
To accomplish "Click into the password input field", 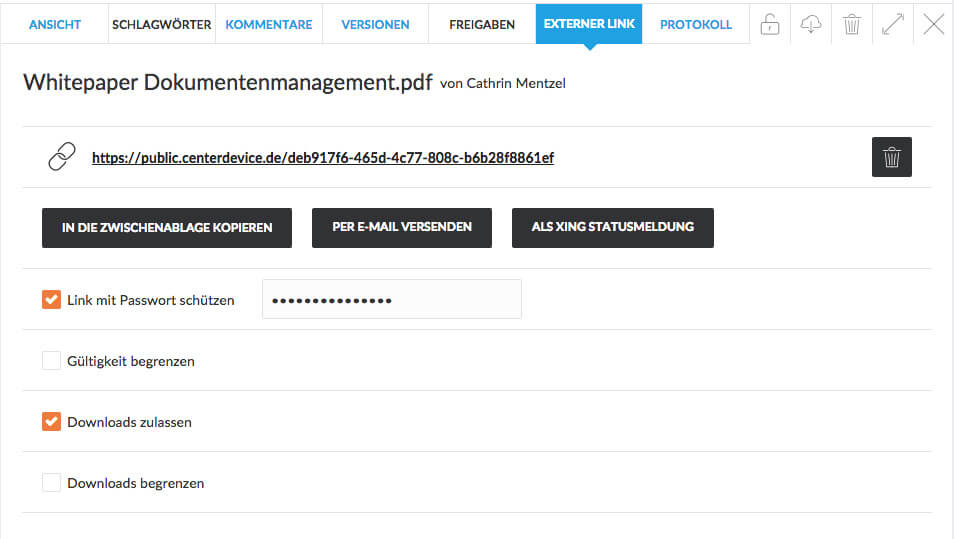I will (x=391, y=299).
